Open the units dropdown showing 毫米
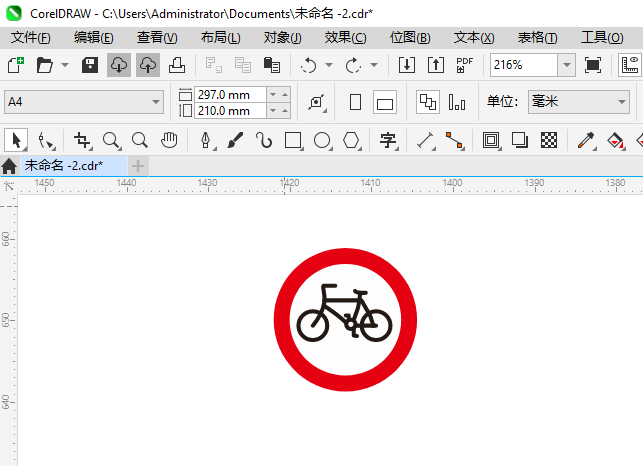 pyautogui.click(x=579, y=102)
